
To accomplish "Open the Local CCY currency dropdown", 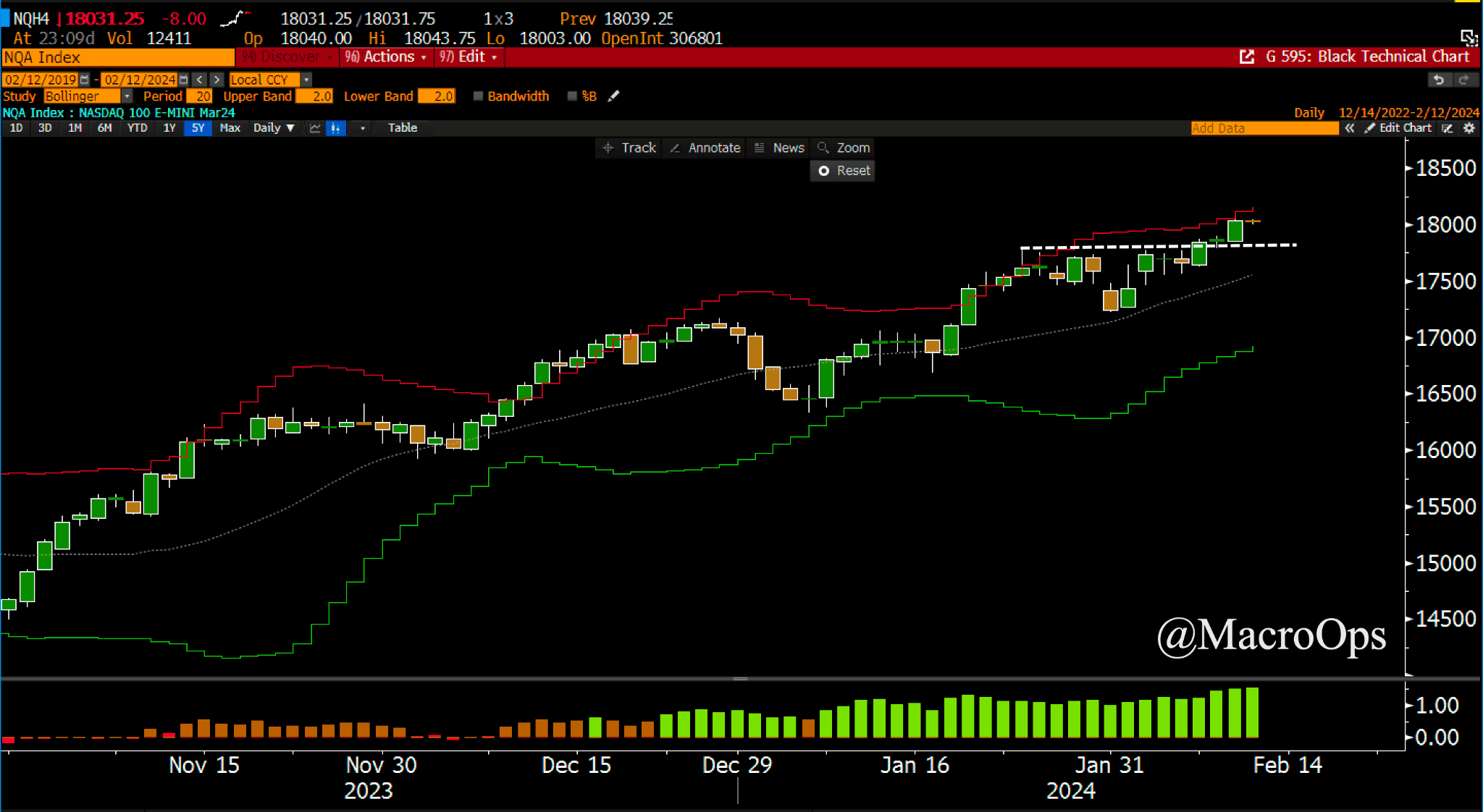I will pyautogui.click(x=306, y=80).
